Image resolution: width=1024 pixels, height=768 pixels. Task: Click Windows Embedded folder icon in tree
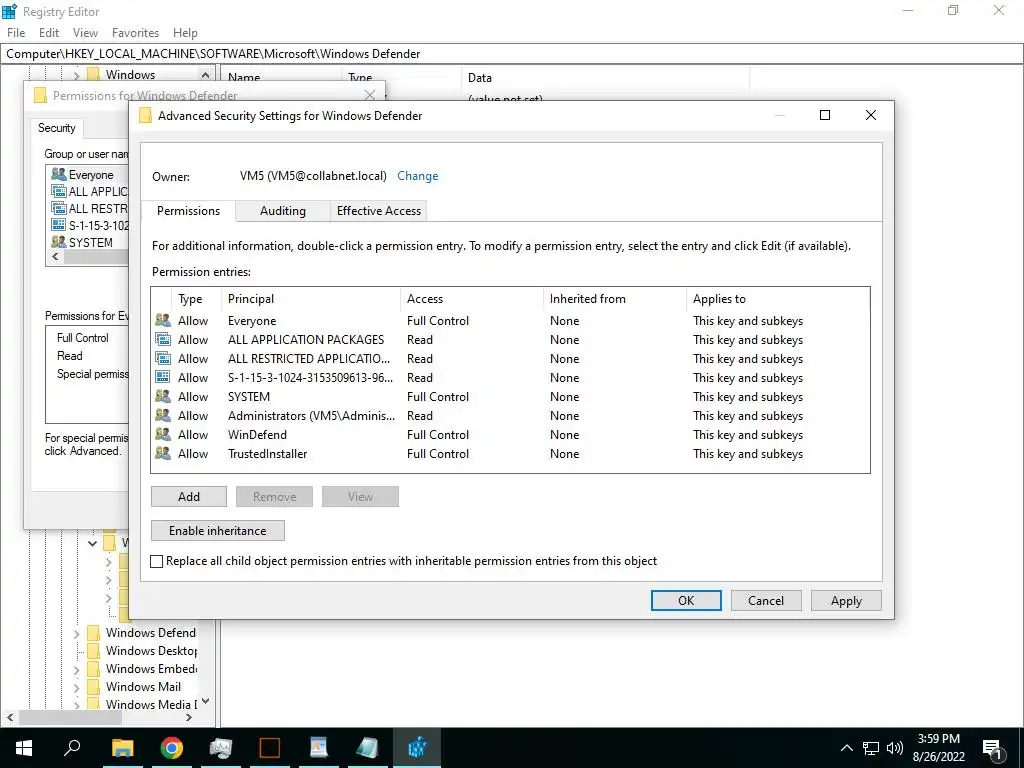click(94, 669)
